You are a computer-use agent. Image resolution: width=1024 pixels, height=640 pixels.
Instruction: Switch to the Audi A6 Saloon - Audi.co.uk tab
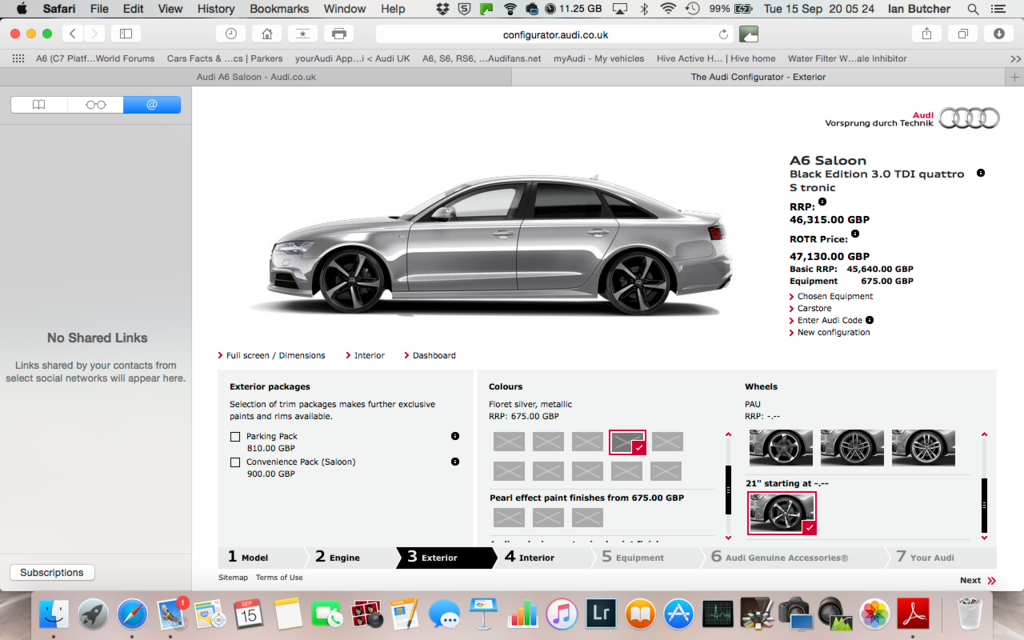pos(256,77)
